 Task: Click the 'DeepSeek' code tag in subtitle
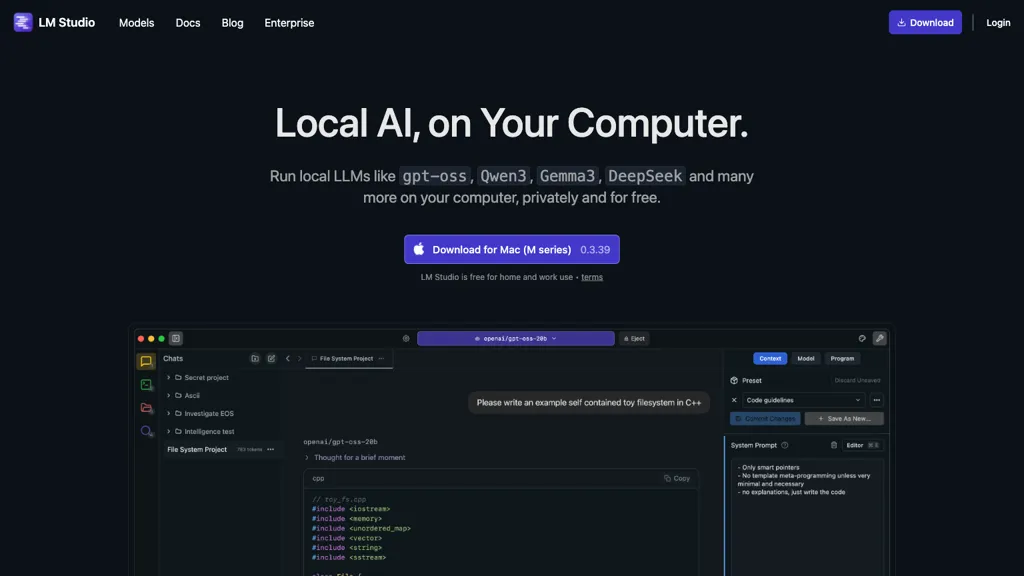[645, 176]
